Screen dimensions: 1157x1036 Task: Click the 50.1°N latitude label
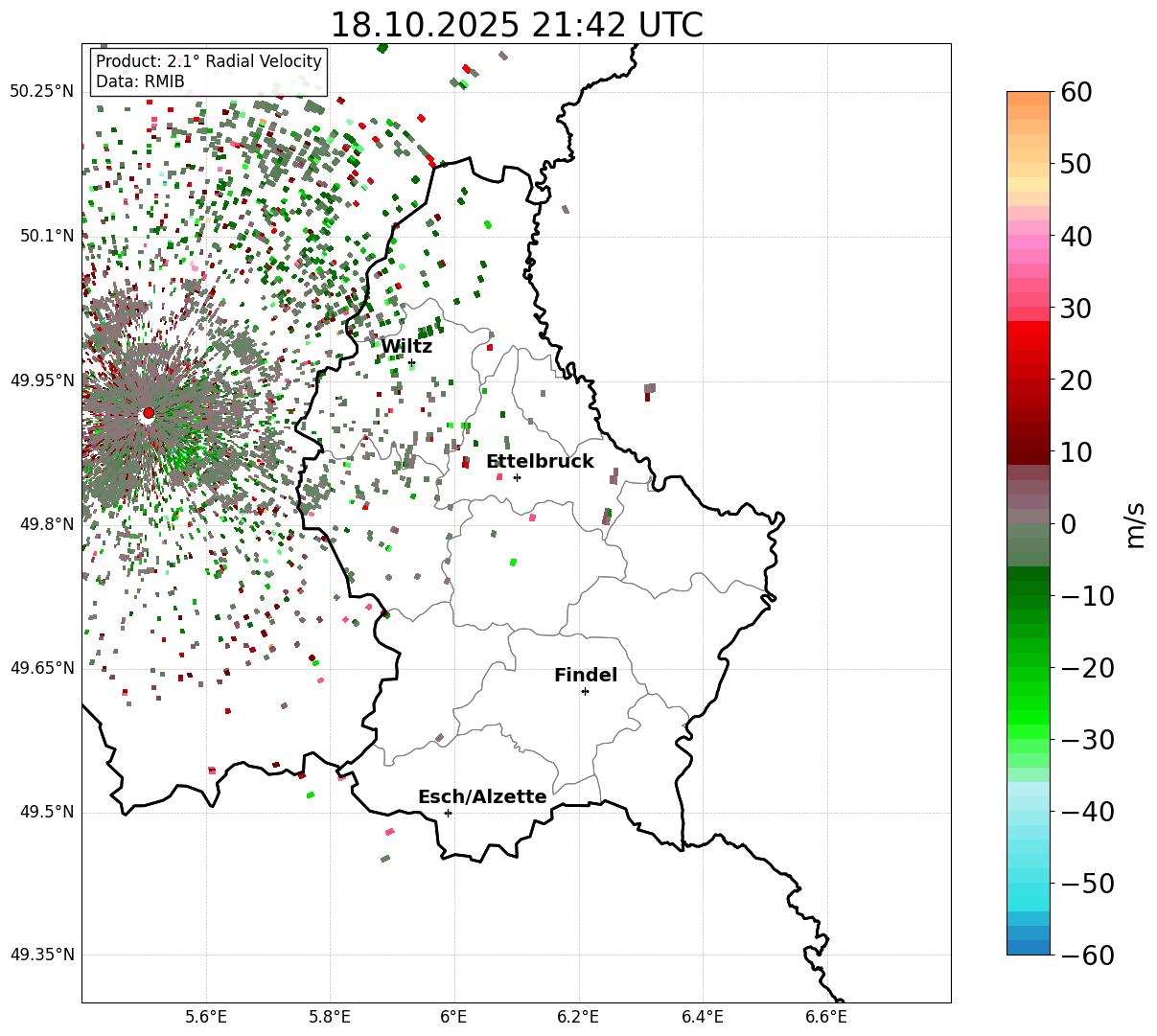click(x=47, y=236)
